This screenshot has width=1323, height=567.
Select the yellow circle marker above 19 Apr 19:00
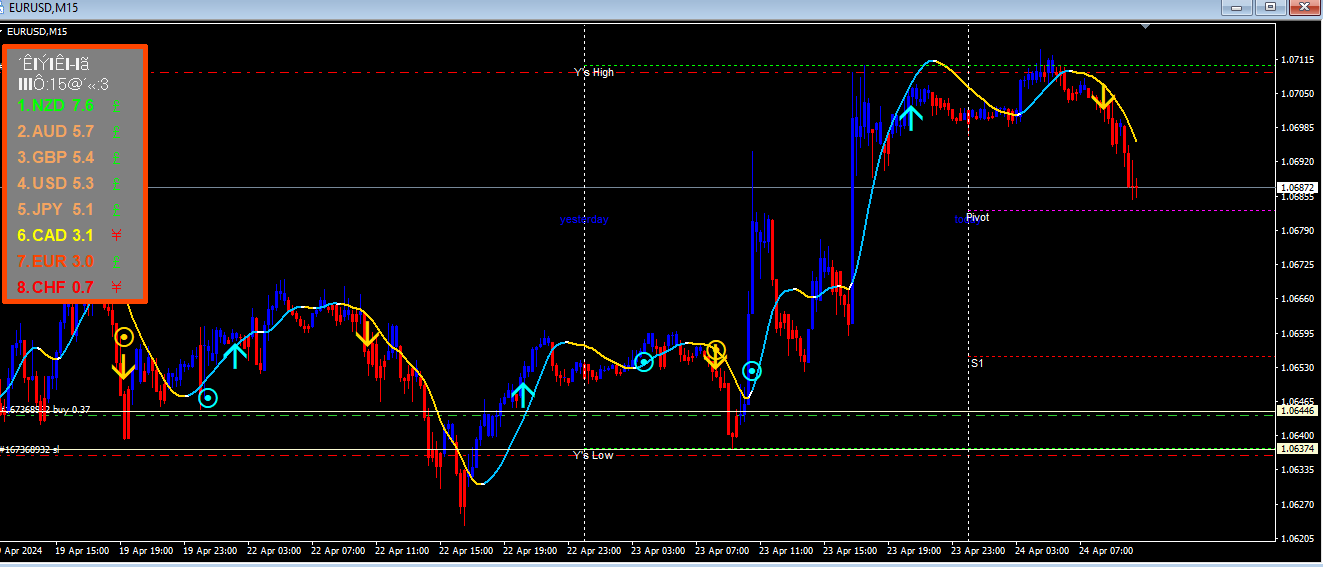click(123, 337)
